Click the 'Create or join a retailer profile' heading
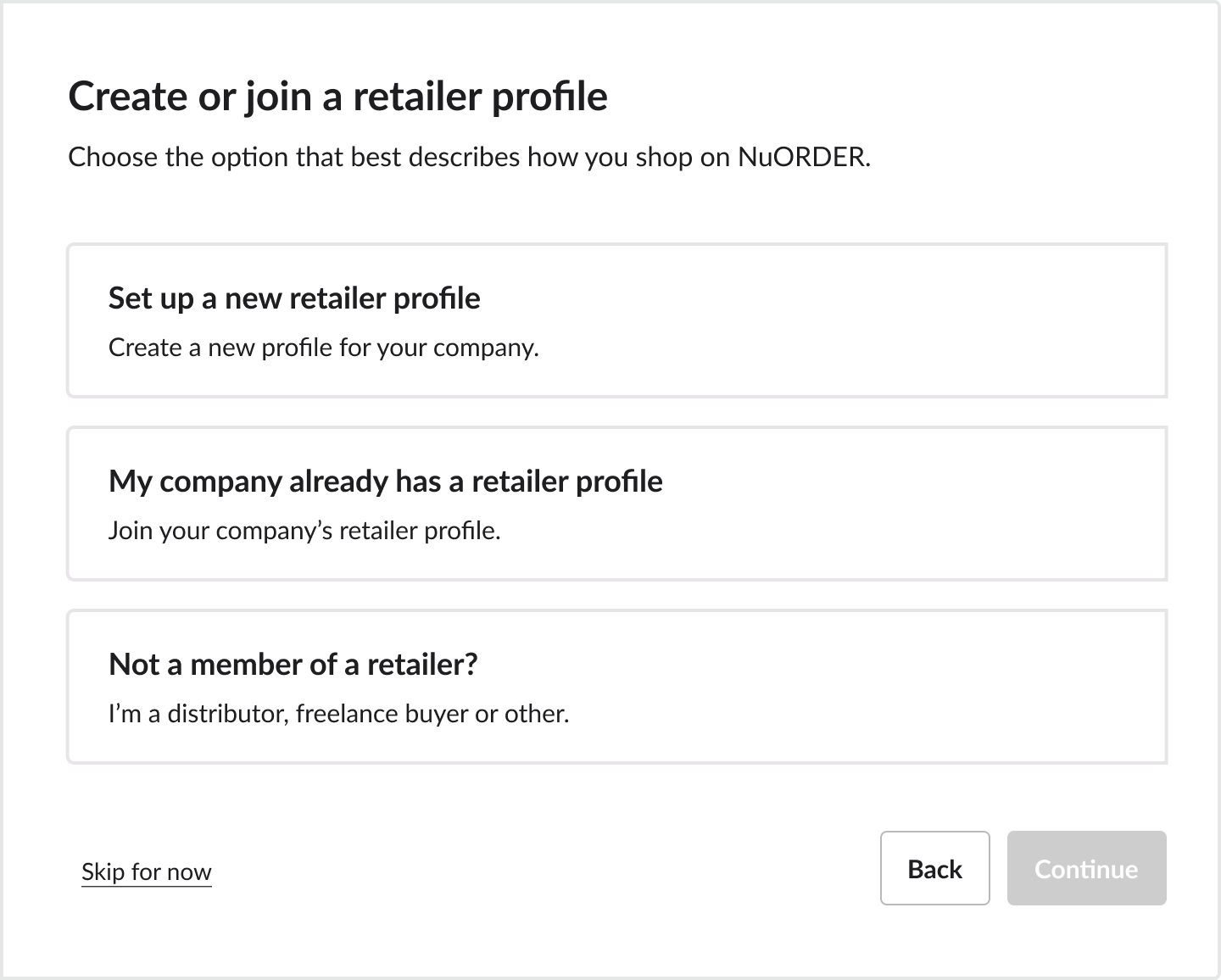Viewport: 1221px width, 980px height. (x=337, y=96)
